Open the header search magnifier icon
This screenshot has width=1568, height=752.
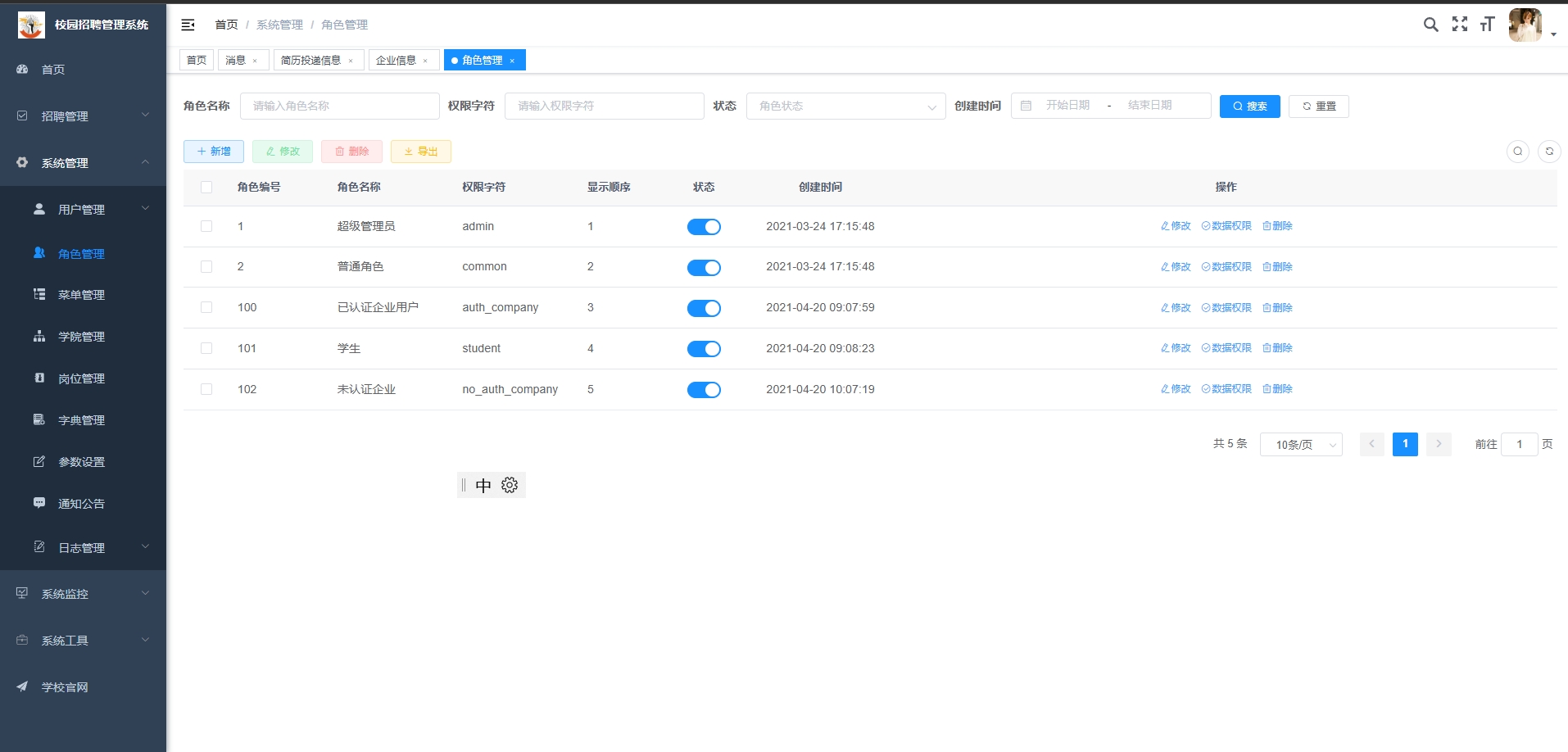pos(1430,25)
